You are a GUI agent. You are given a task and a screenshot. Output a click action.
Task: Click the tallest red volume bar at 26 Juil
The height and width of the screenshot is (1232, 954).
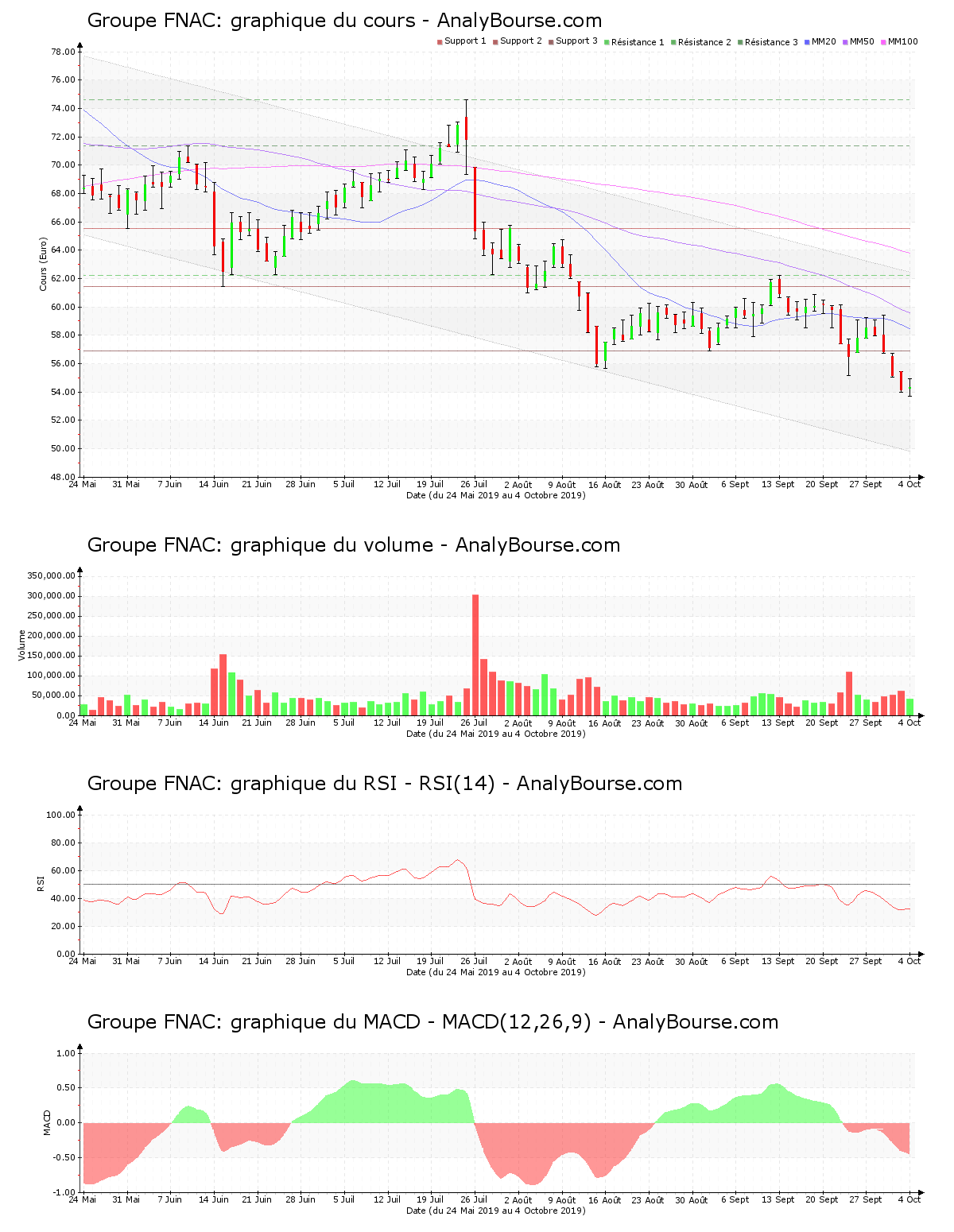(475, 655)
